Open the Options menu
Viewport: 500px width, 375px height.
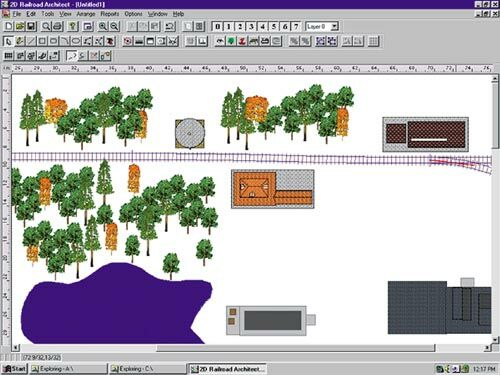133,14
